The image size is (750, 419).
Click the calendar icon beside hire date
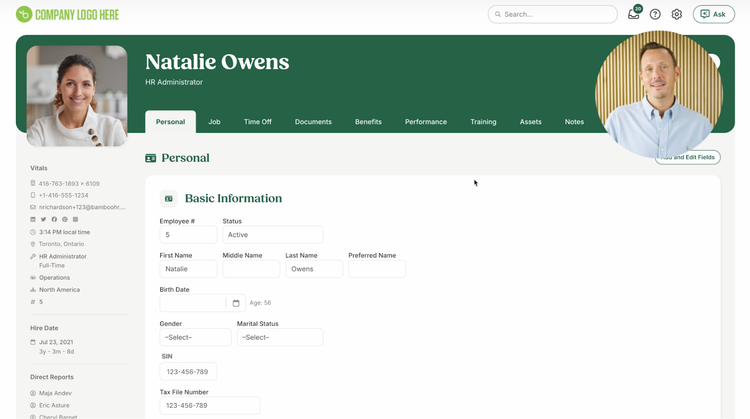pos(33,342)
